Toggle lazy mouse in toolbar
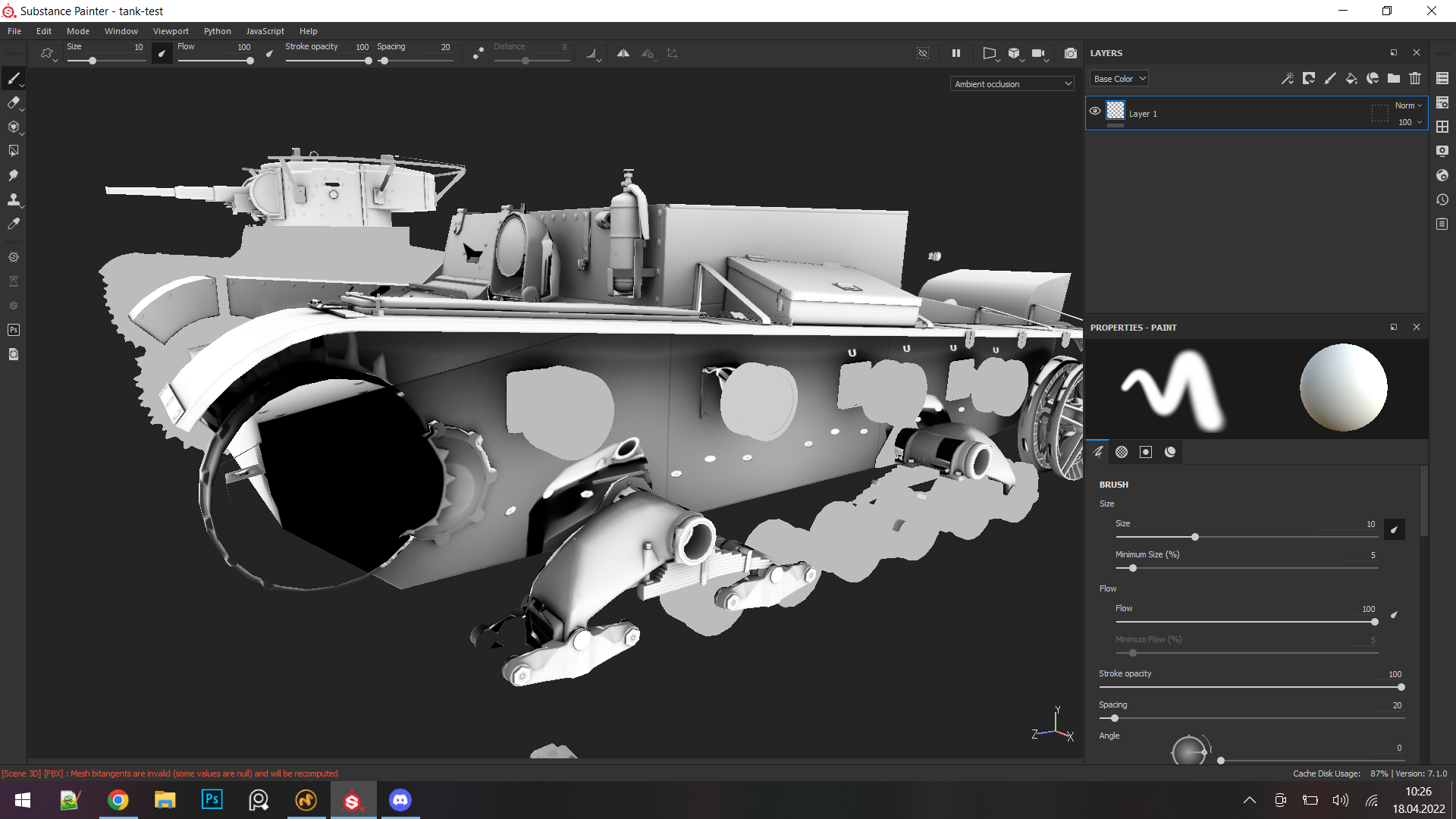Screen dimensions: 1456x819 tap(478, 54)
